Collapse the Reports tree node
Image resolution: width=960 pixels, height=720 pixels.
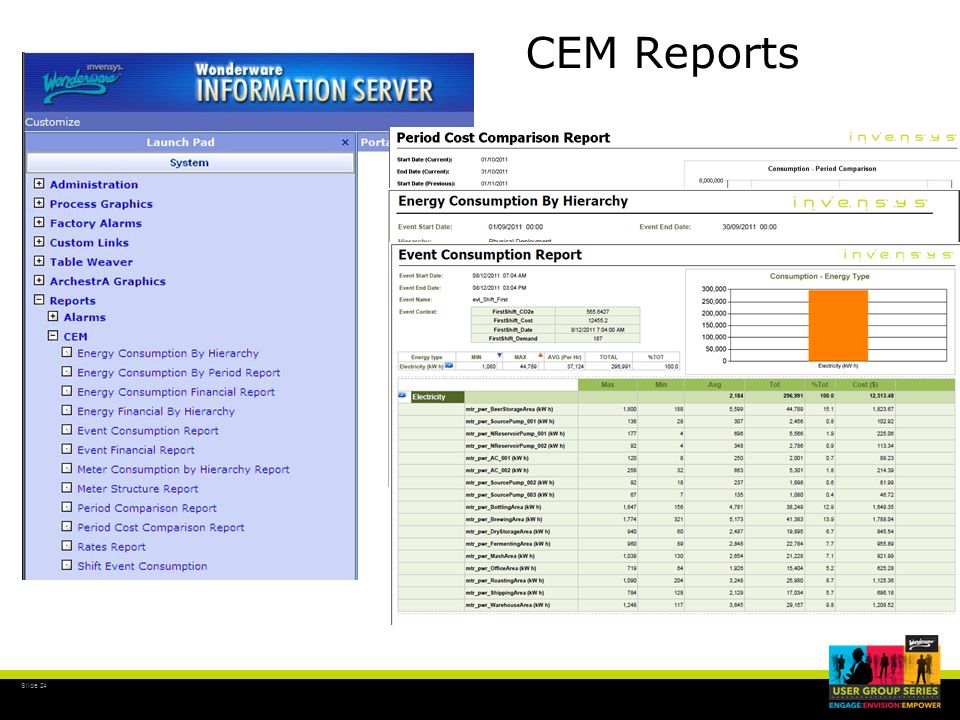(x=39, y=300)
